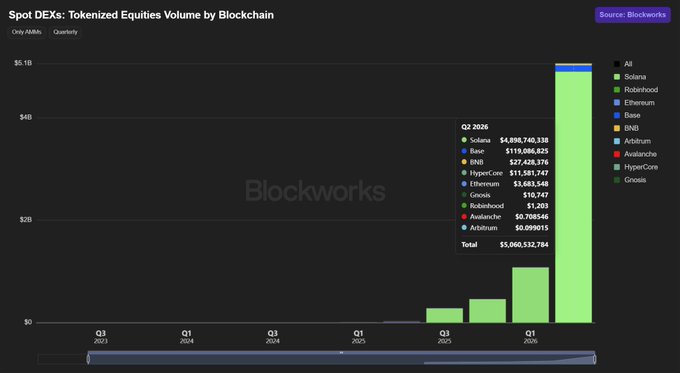The width and height of the screenshot is (680, 373).
Task: Click the Q1 2026 bar
Action: pyautogui.click(x=530, y=295)
